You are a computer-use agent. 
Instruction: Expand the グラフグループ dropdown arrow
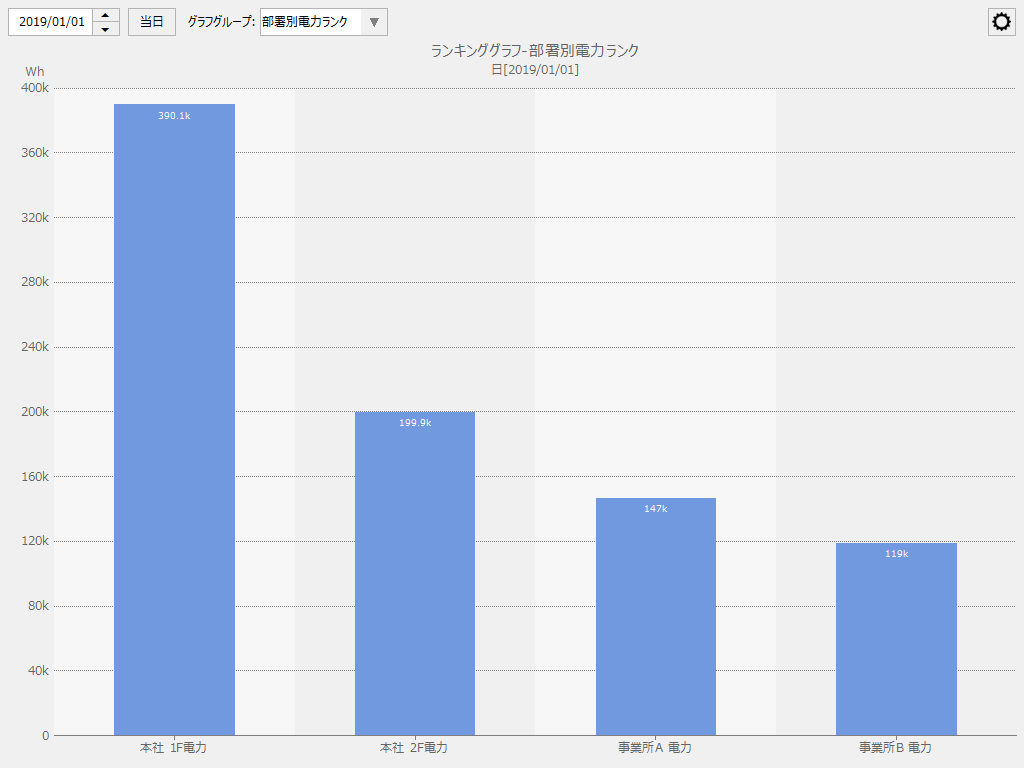pyautogui.click(x=374, y=22)
